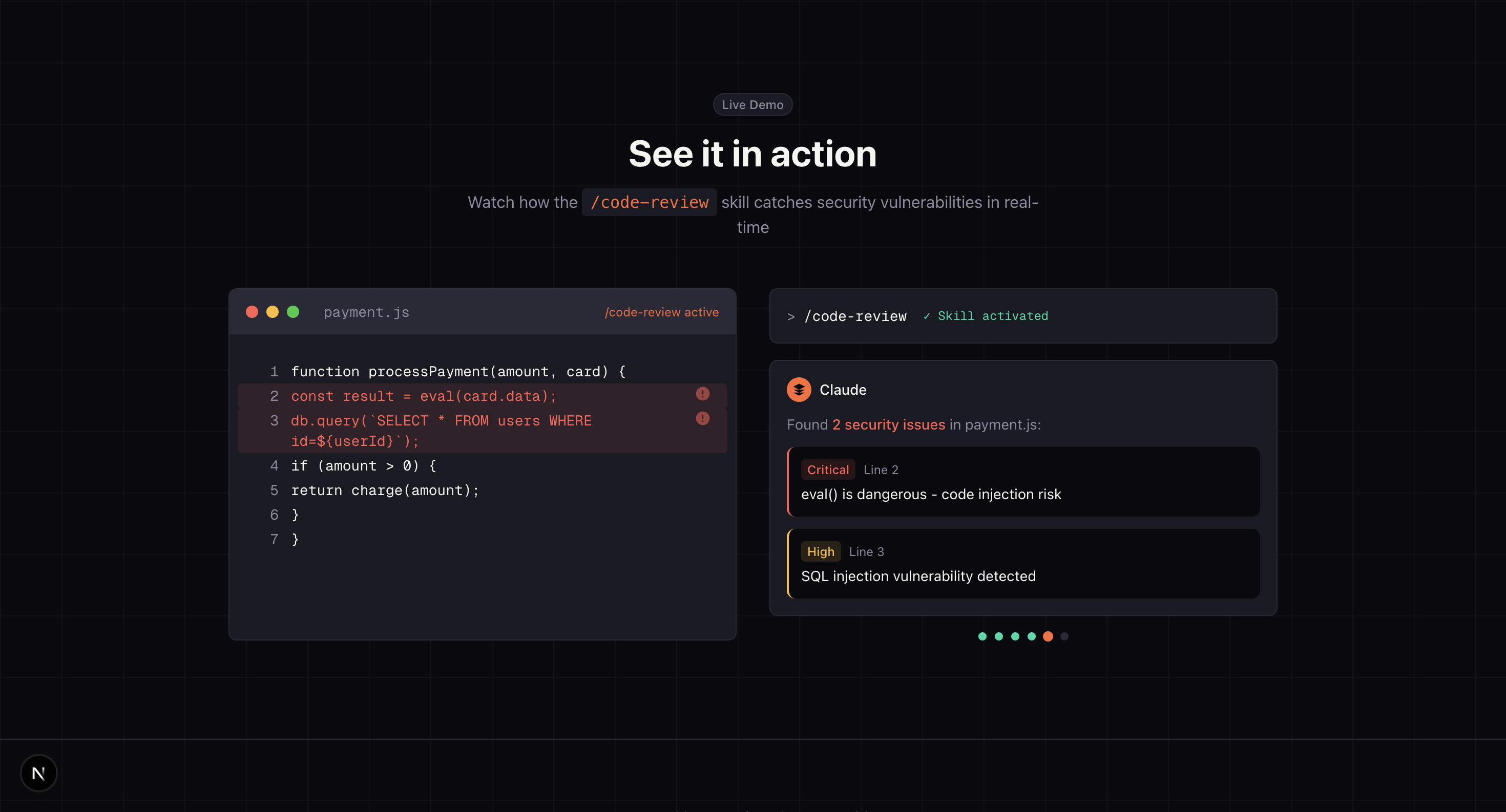Screen dimensions: 1506x812
Task: Click the High severity badge
Action: (x=820, y=551)
